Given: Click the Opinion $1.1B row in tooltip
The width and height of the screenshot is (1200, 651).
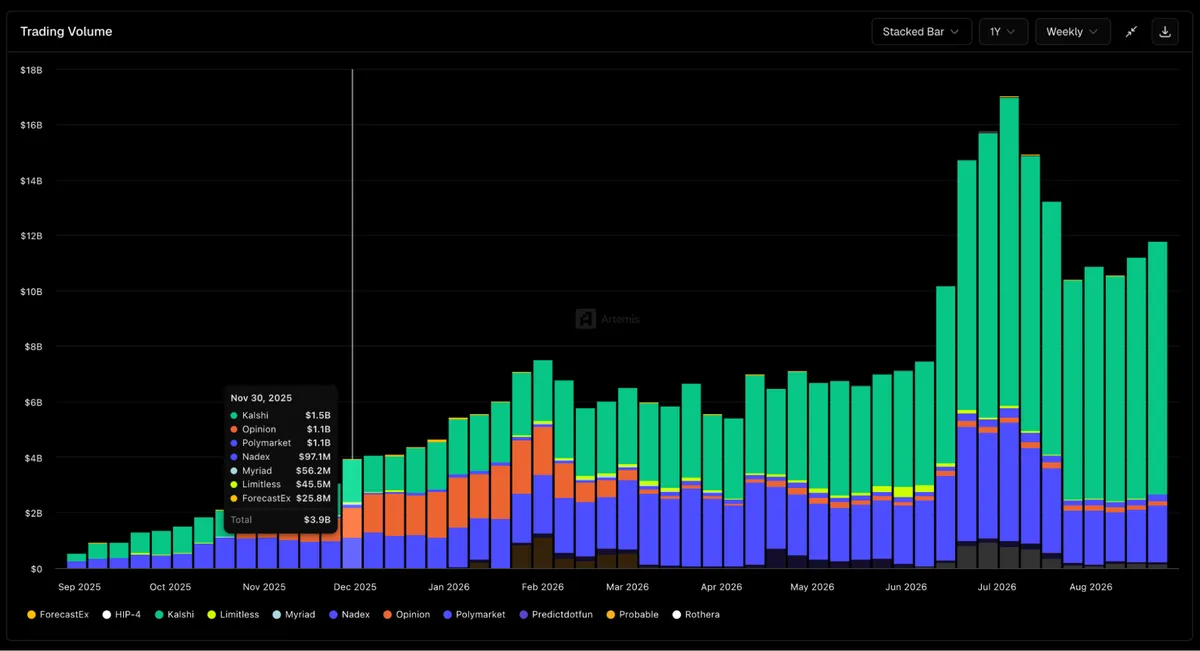Looking at the screenshot, I should (281, 429).
